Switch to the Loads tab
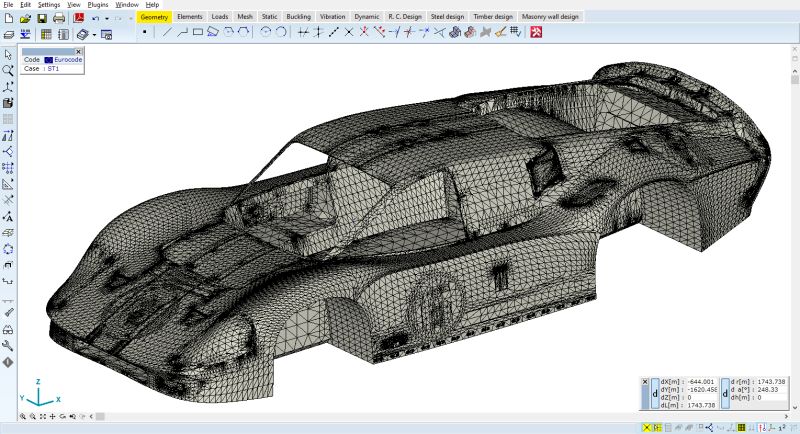The height and width of the screenshot is (434, 800). [x=220, y=17]
